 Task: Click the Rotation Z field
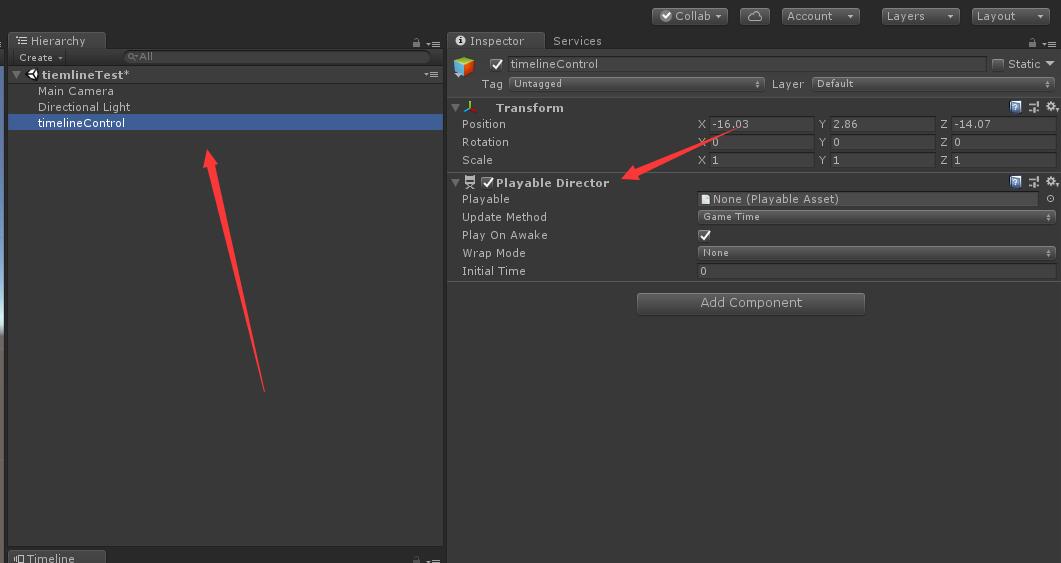coord(1003,142)
